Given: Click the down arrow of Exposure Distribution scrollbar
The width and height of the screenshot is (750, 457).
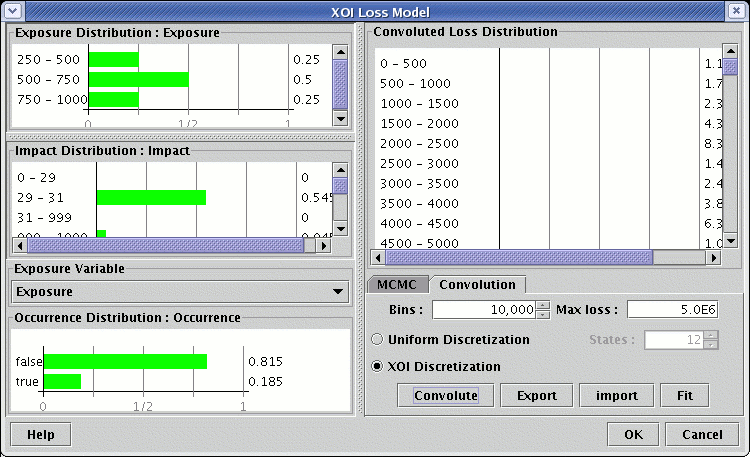Looking at the screenshot, I should pos(340,118).
